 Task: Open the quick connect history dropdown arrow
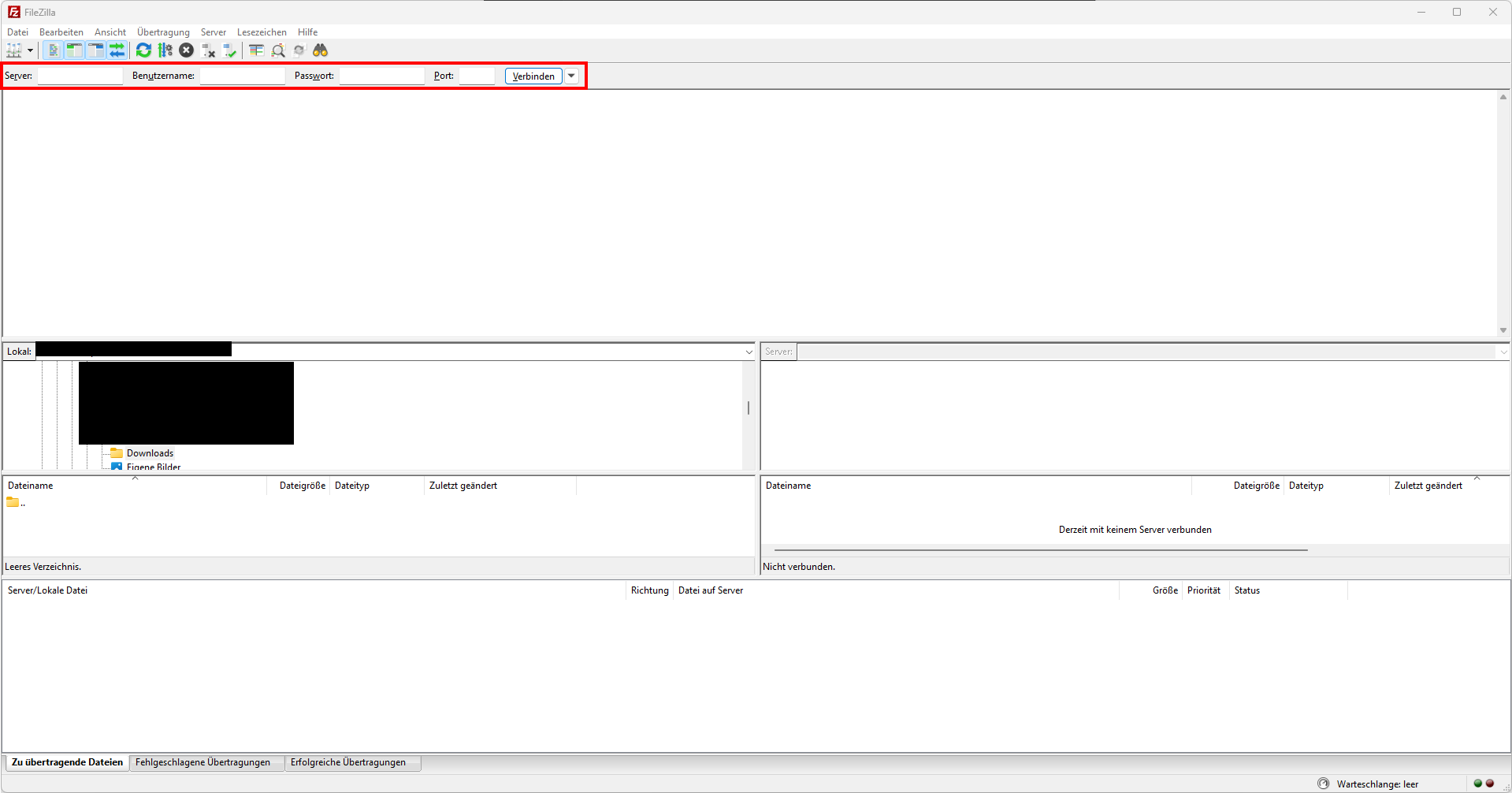(x=572, y=76)
